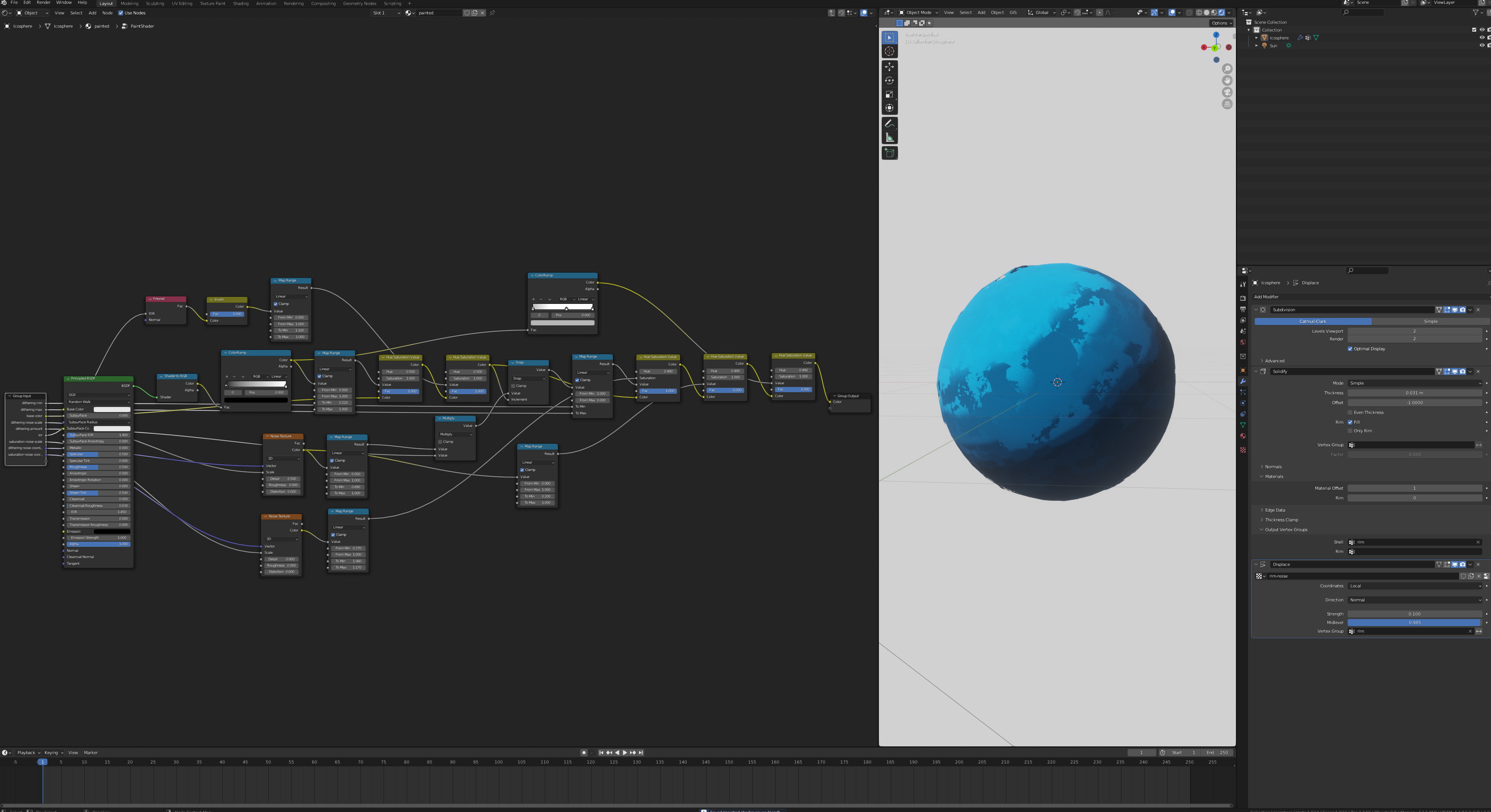Switch viewport to wireframe shading
1491x812 pixels.
pos(1199,13)
